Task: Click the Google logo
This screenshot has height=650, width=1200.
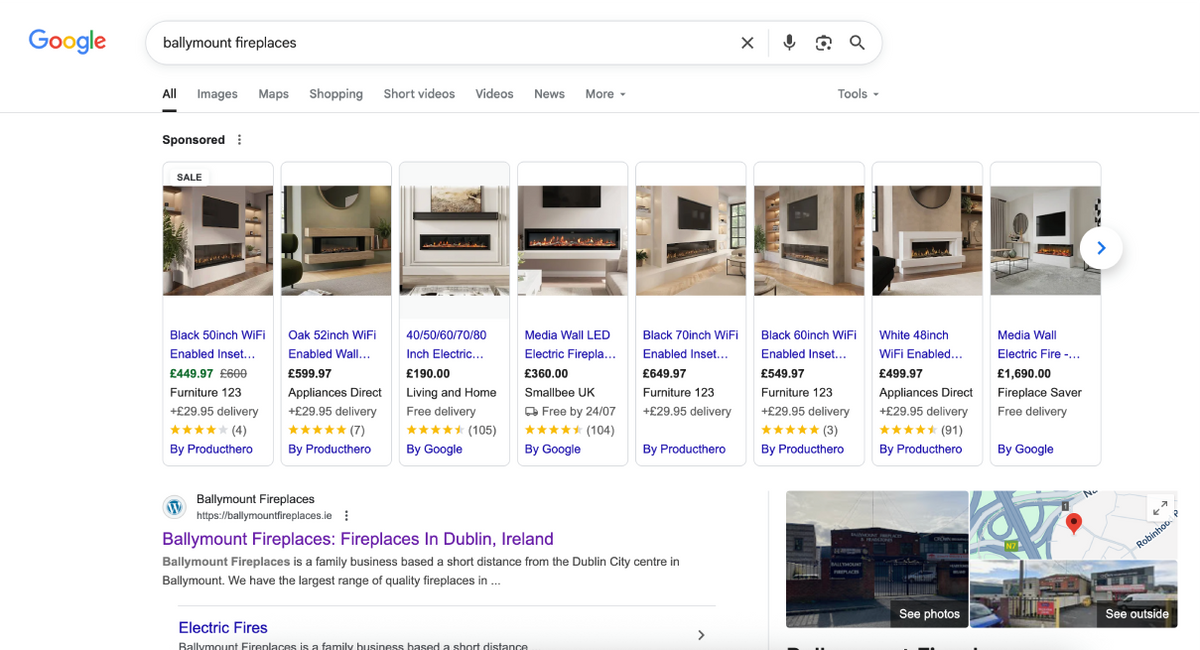Action: (x=67, y=41)
